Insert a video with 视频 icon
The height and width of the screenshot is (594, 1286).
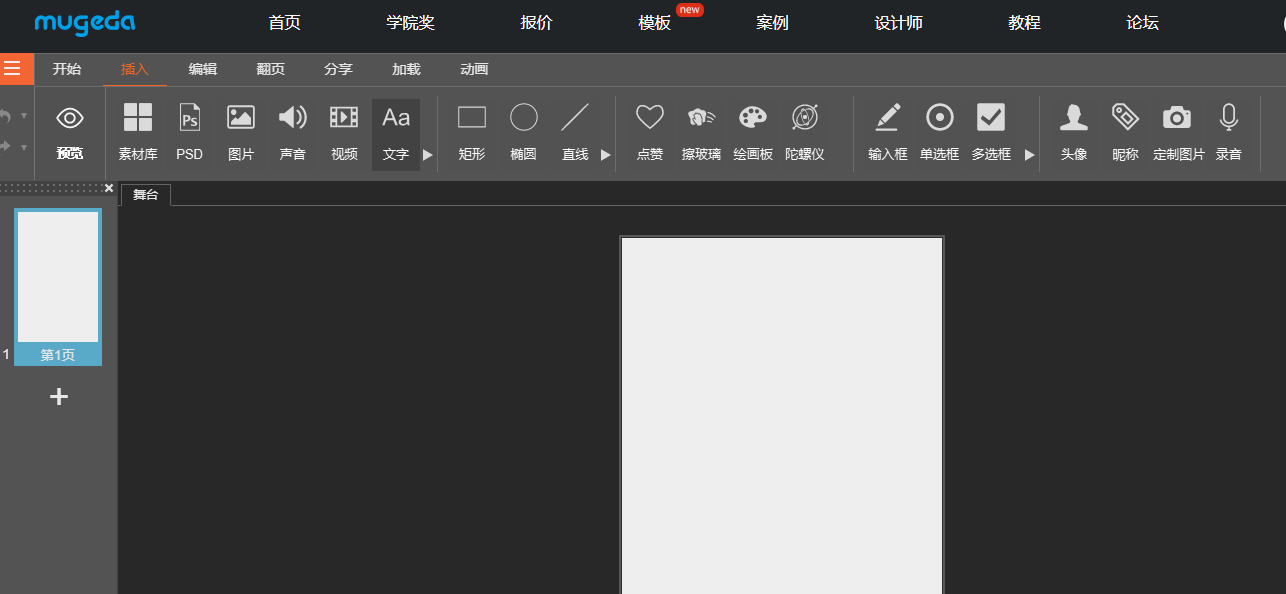pyautogui.click(x=344, y=134)
